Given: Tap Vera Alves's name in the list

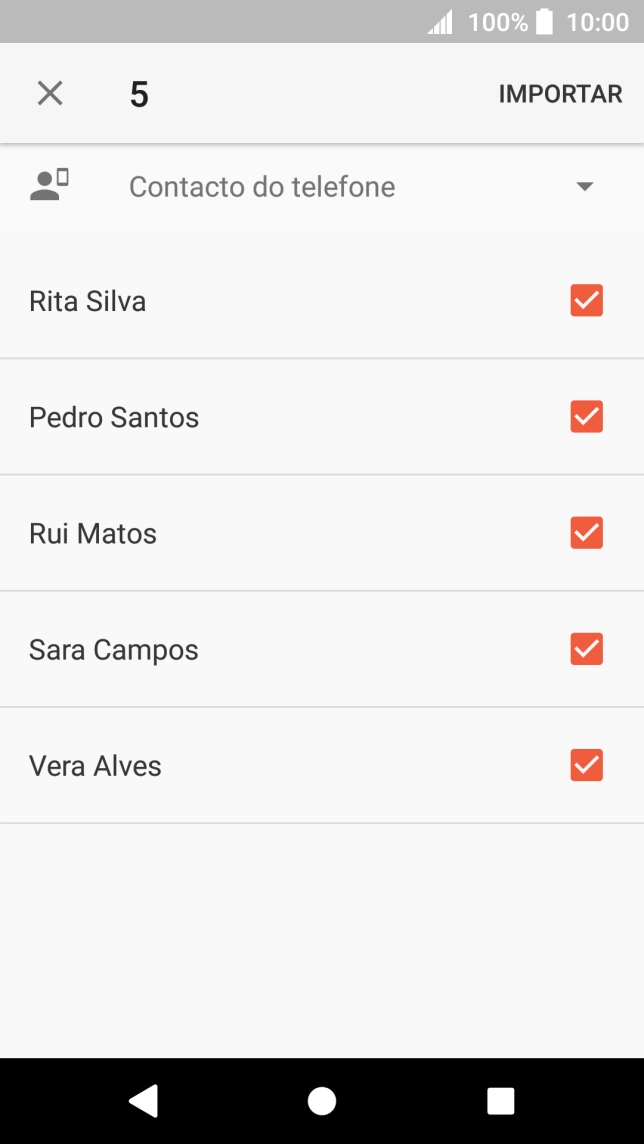Looking at the screenshot, I should point(95,765).
